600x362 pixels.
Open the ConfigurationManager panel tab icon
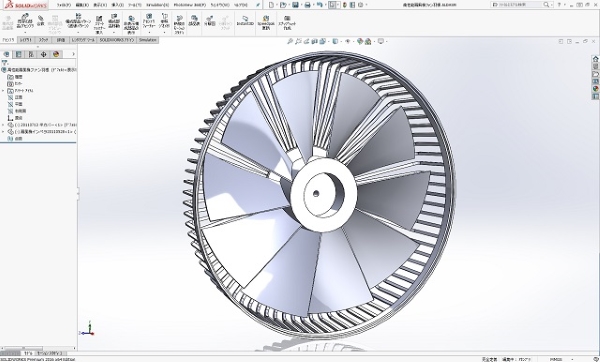tap(31, 54)
